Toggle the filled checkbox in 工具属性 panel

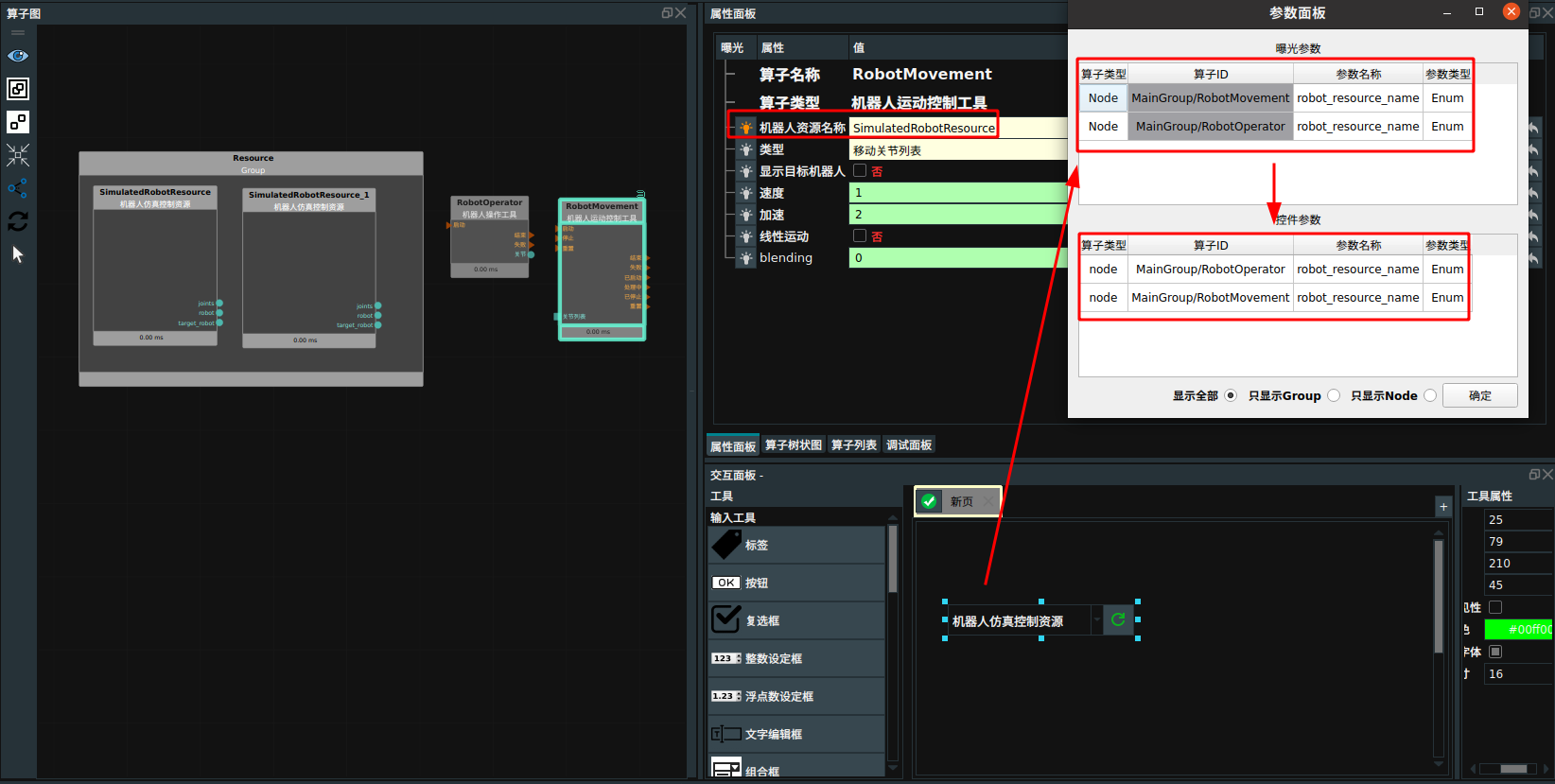tap(1495, 652)
